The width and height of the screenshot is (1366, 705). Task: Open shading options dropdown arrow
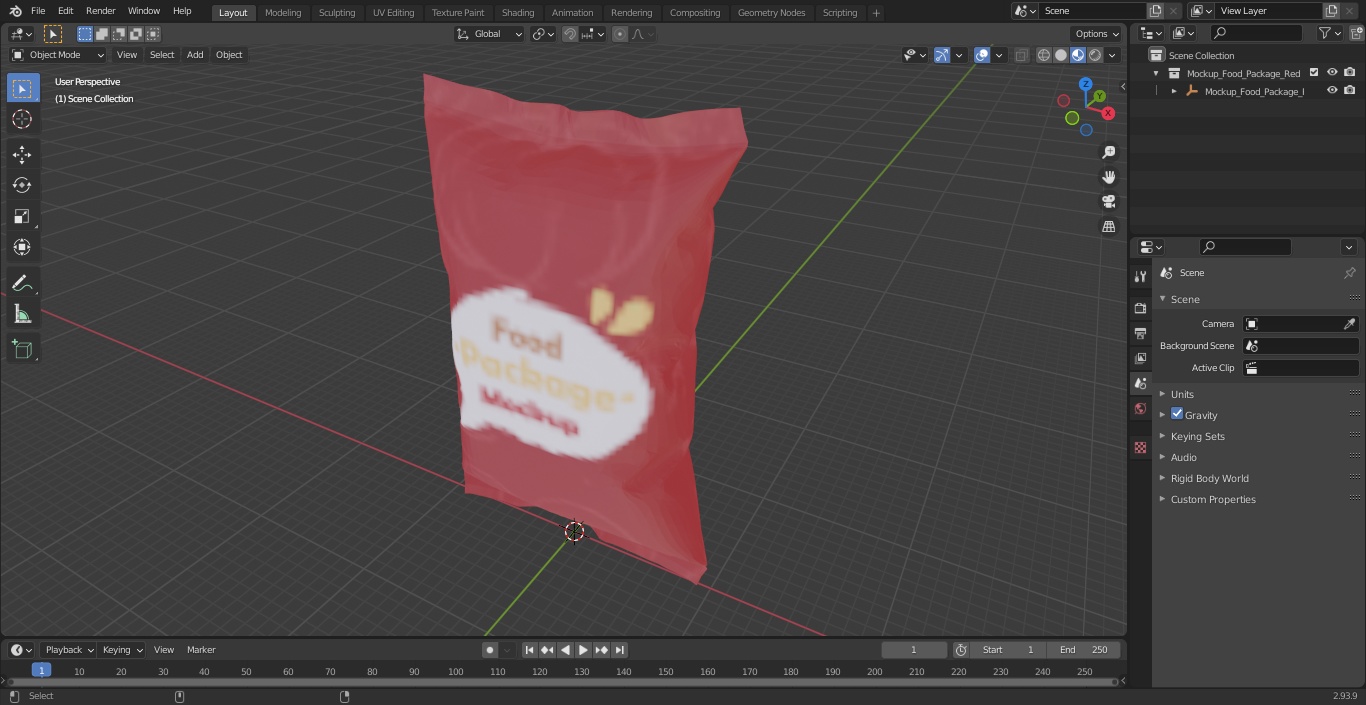click(x=1112, y=55)
